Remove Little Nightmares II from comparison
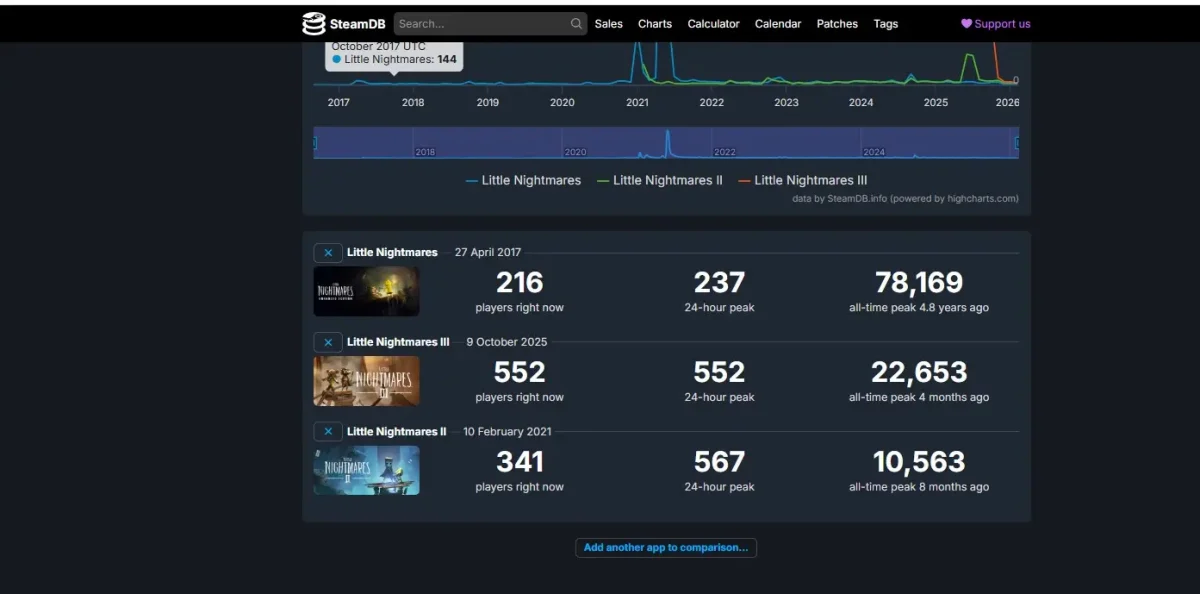This screenshot has height=594, width=1200. (x=328, y=432)
